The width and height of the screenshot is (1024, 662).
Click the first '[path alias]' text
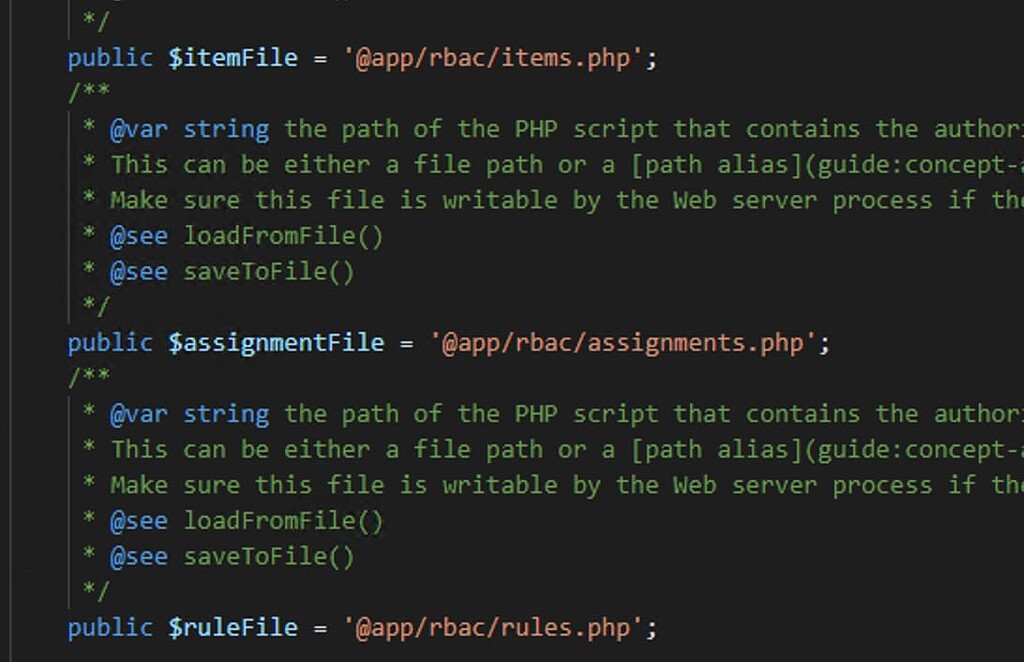(x=716, y=165)
